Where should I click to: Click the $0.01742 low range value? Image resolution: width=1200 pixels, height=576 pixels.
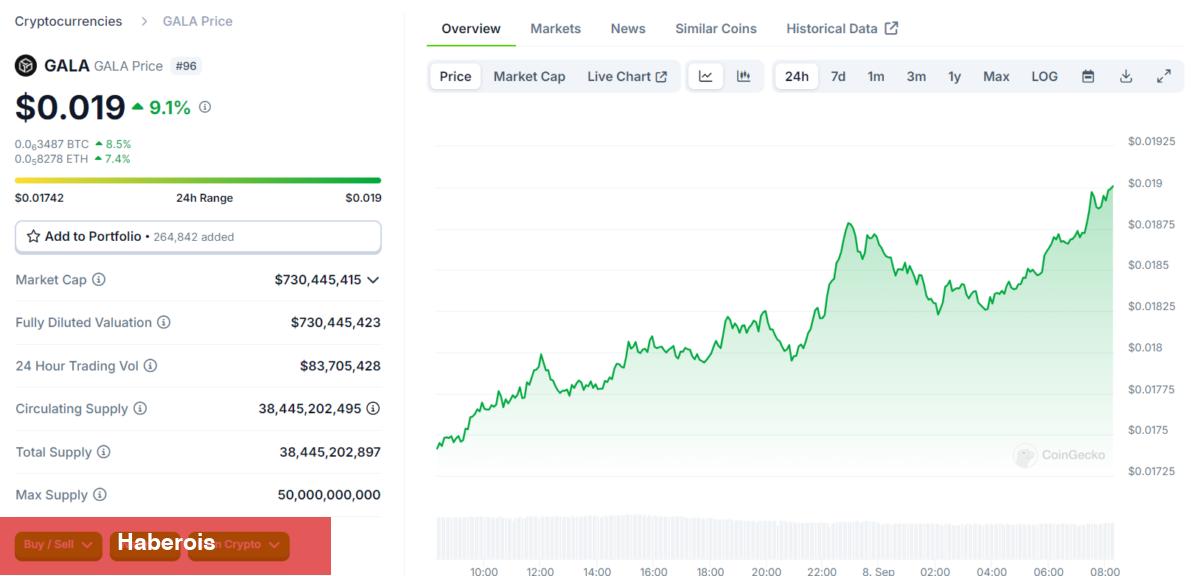[x=39, y=198]
